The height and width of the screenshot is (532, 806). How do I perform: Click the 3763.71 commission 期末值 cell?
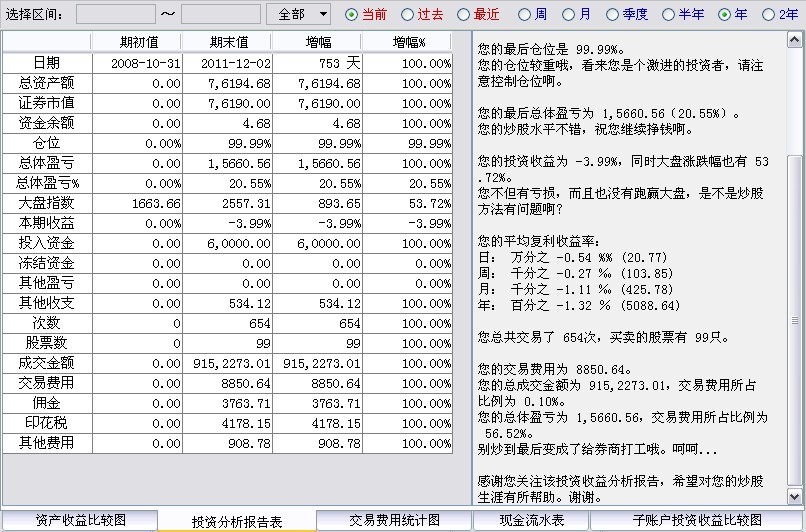[228, 403]
